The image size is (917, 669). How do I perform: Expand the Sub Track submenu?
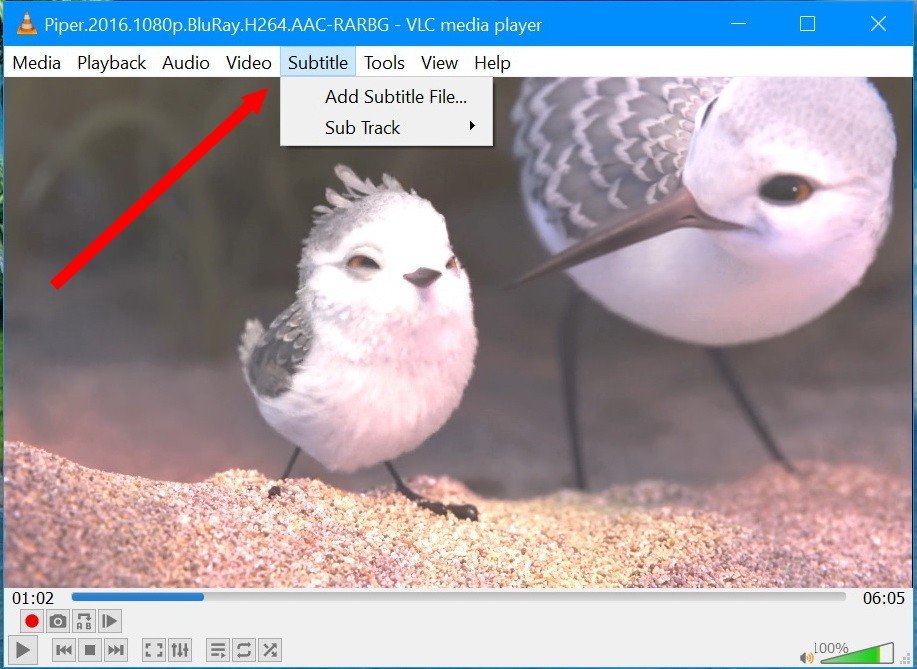[387, 127]
